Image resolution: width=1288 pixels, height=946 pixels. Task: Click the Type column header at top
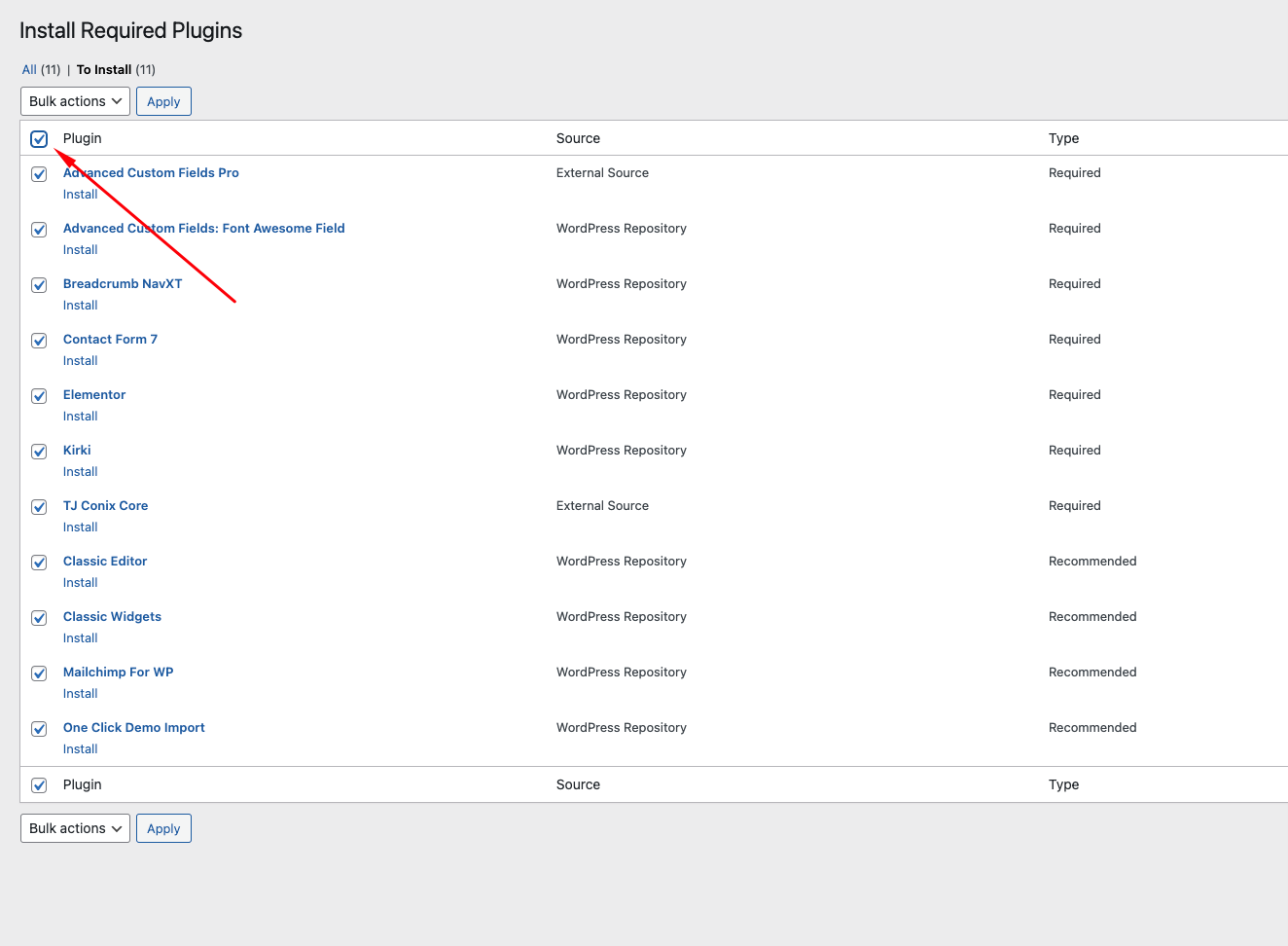click(x=1063, y=138)
